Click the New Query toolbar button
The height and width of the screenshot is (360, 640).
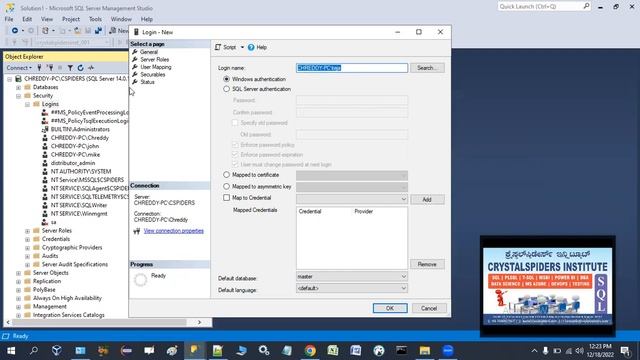point(118,31)
